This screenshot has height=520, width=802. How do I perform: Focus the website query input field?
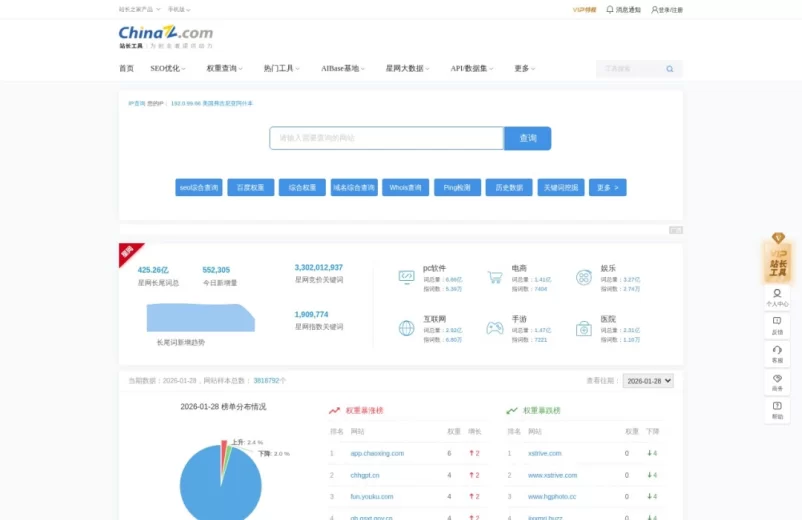387,139
